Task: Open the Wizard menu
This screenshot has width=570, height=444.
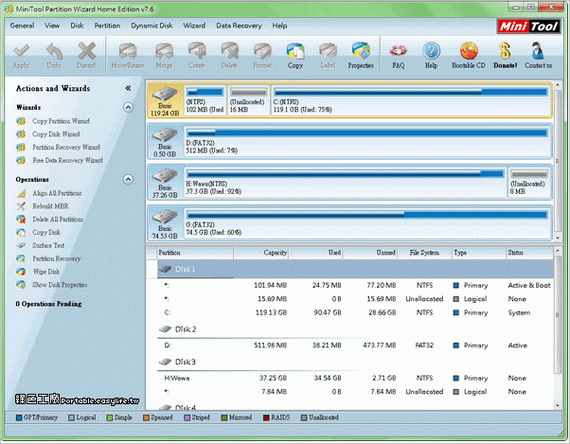Action: pyautogui.click(x=194, y=25)
